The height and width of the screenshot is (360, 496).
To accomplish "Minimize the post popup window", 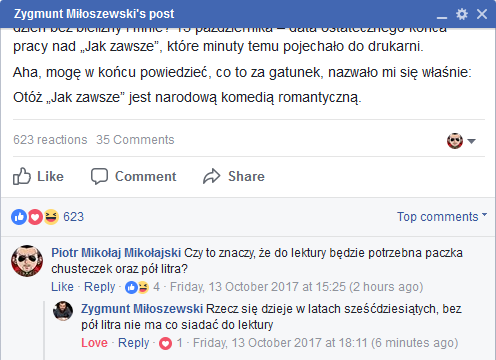I will click(442, 17).
